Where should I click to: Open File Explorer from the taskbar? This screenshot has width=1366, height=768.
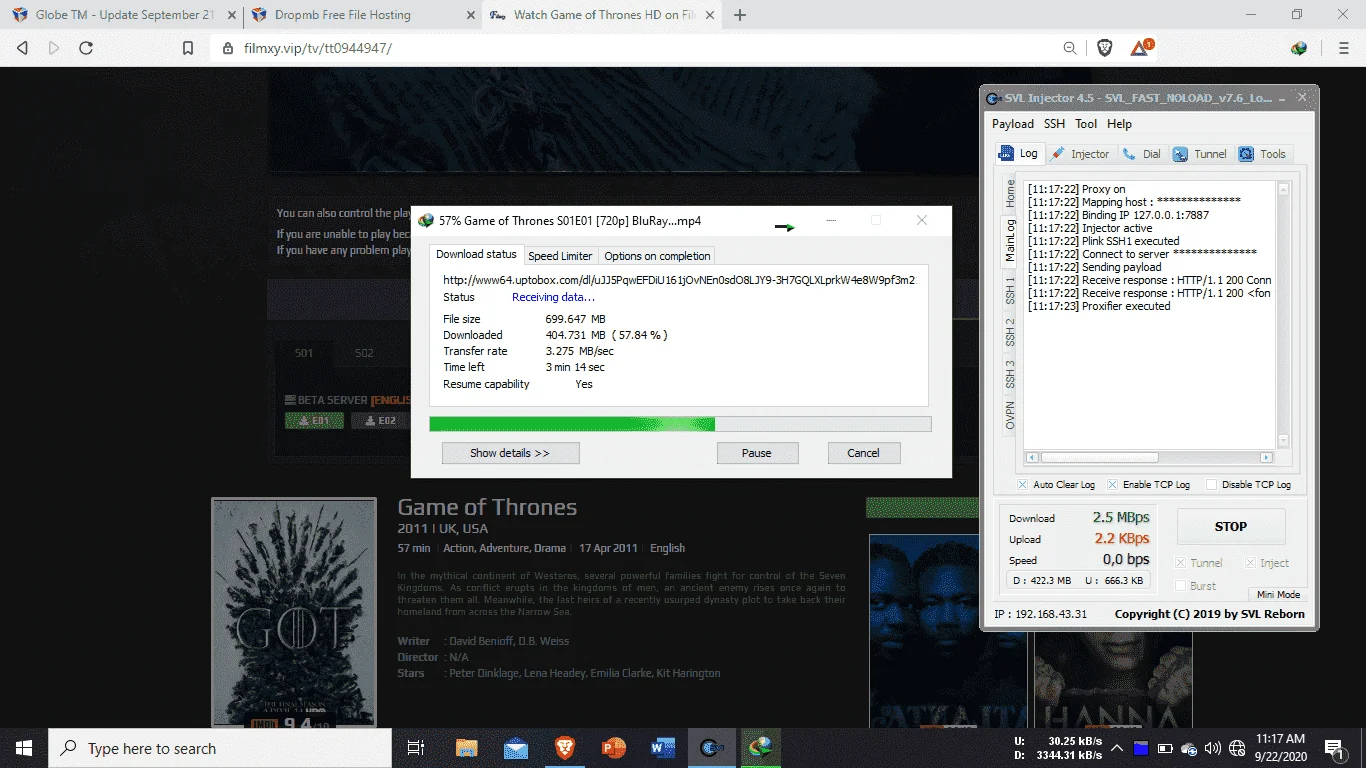466,748
